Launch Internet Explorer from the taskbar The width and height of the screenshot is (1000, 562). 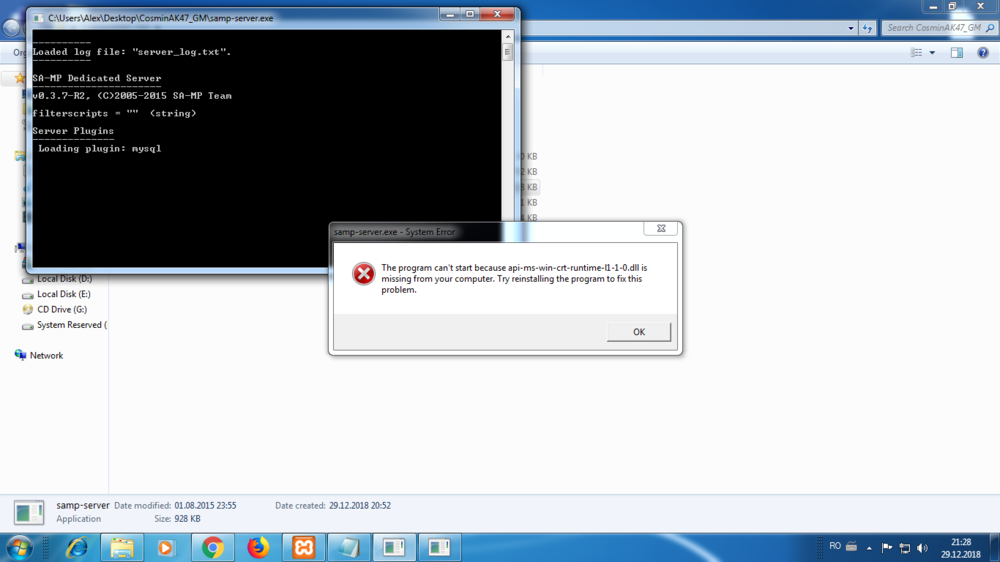(77, 547)
